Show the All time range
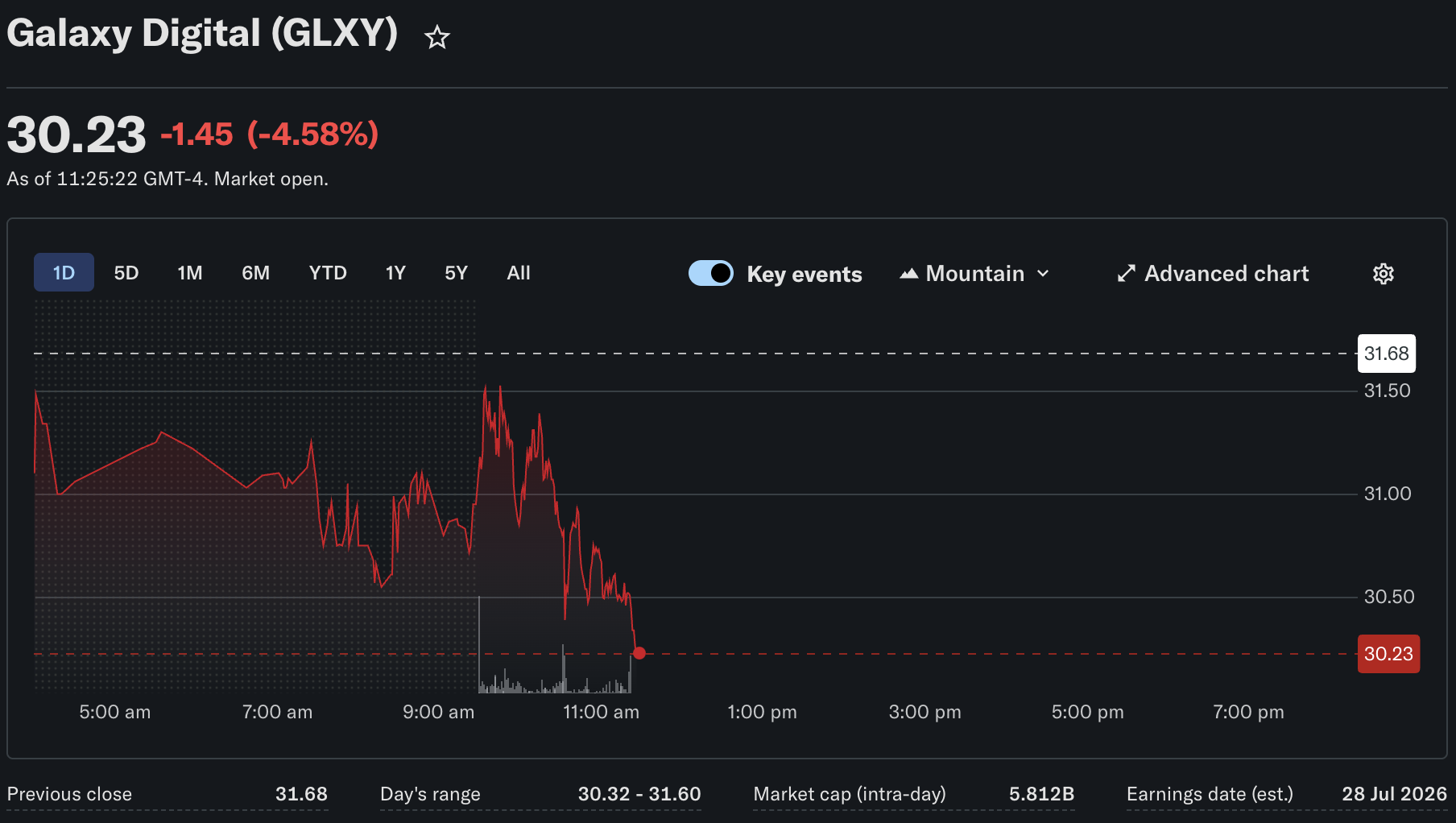Screen dimensions: 1456x823 (x=519, y=273)
